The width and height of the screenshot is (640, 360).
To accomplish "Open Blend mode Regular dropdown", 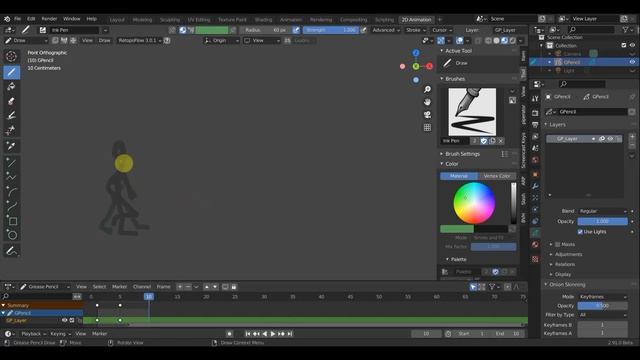I will click(602, 211).
